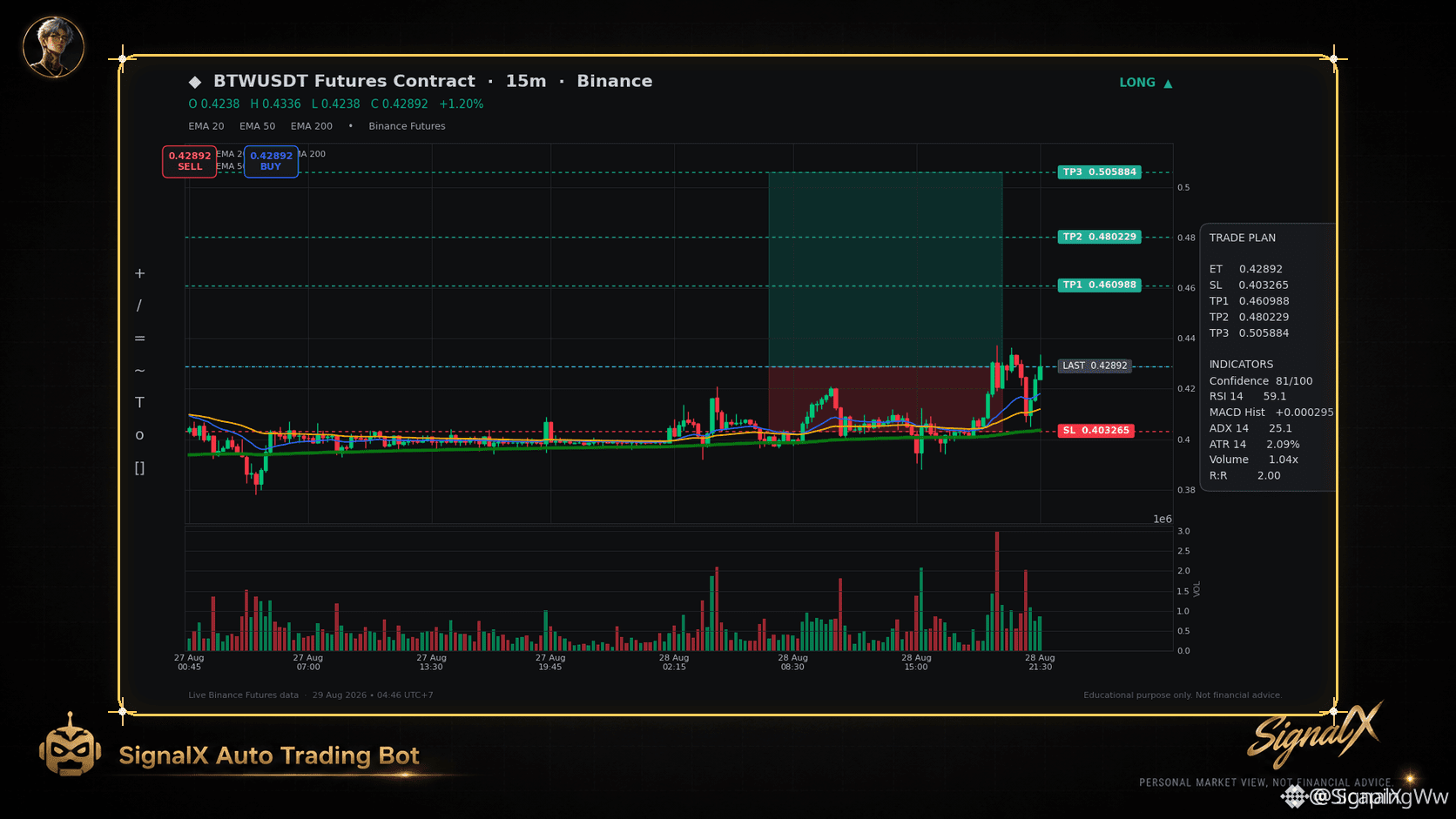Click the tallest red volume bar
The height and width of the screenshot is (819, 1456).
click(x=997, y=591)
